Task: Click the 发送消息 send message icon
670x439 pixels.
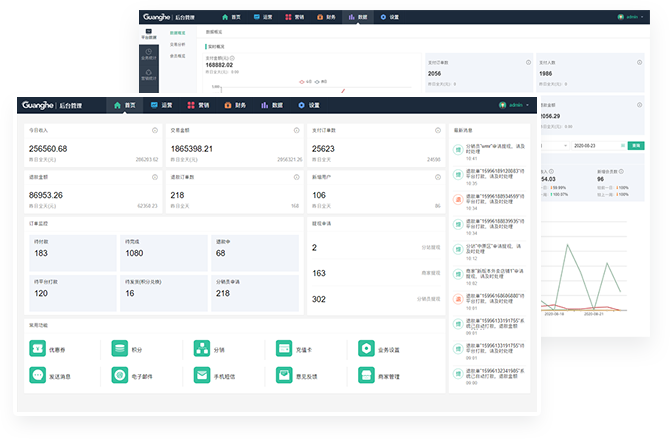Action: coord(38,376)
